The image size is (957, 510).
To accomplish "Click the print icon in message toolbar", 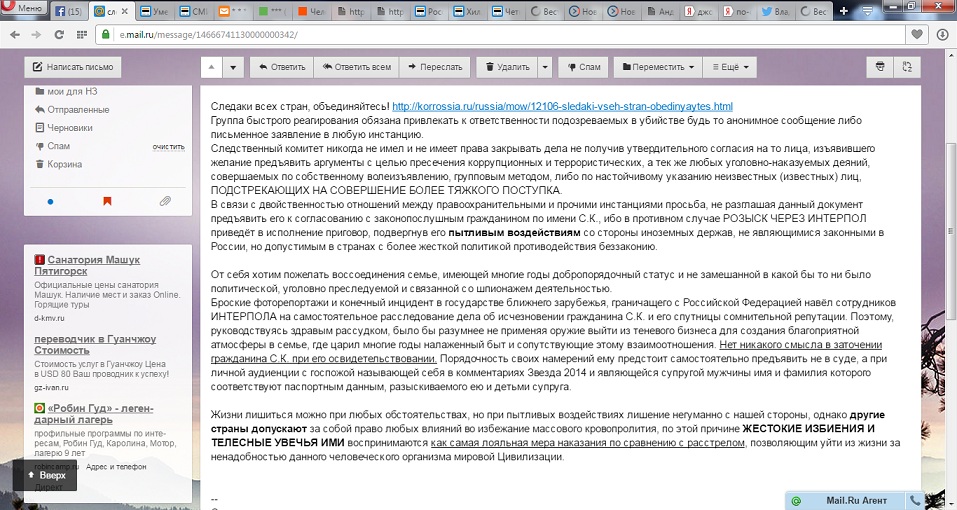I will 880,67.
